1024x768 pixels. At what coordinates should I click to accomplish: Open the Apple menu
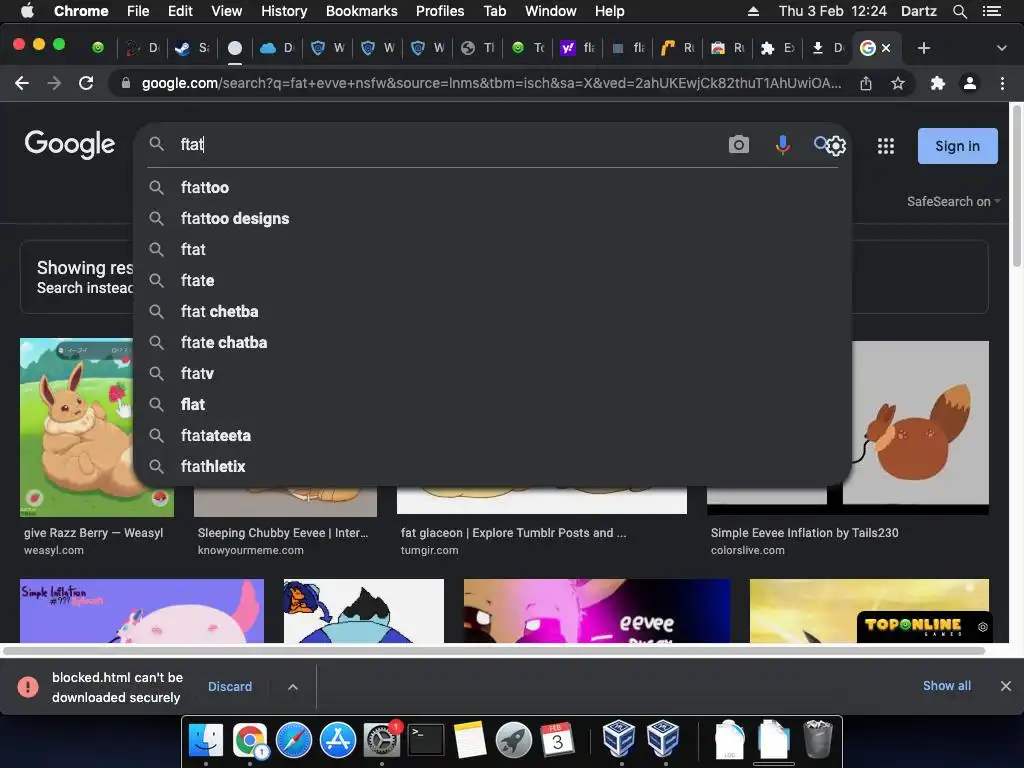(27, 11)
